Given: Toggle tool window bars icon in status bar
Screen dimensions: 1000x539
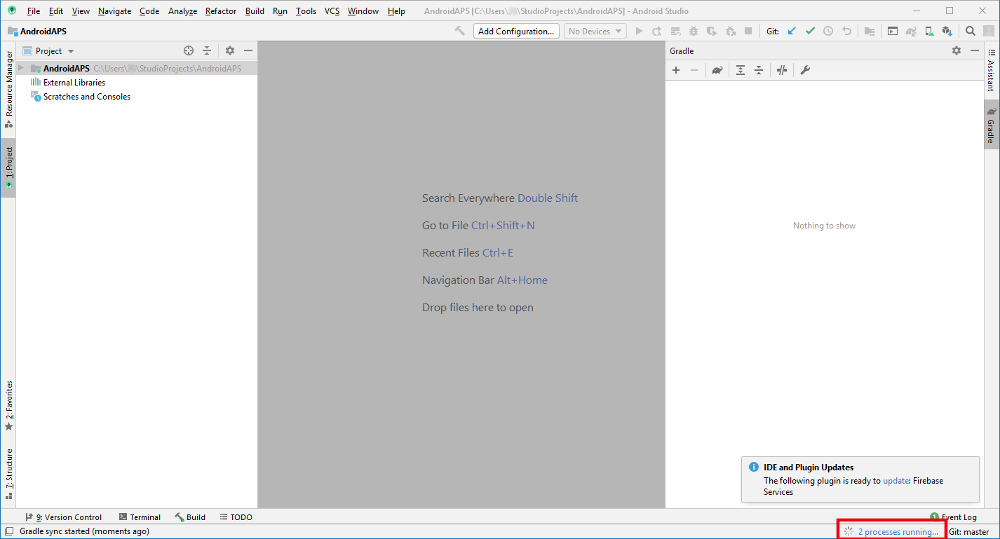Looking at the screenshot, I should tap(9, 531).
